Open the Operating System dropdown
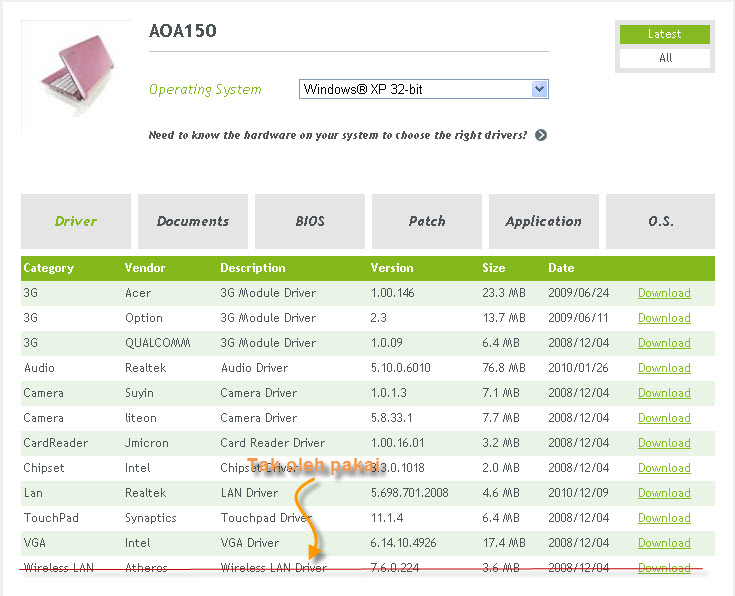735x596 pixels. [x=424, y=89]
